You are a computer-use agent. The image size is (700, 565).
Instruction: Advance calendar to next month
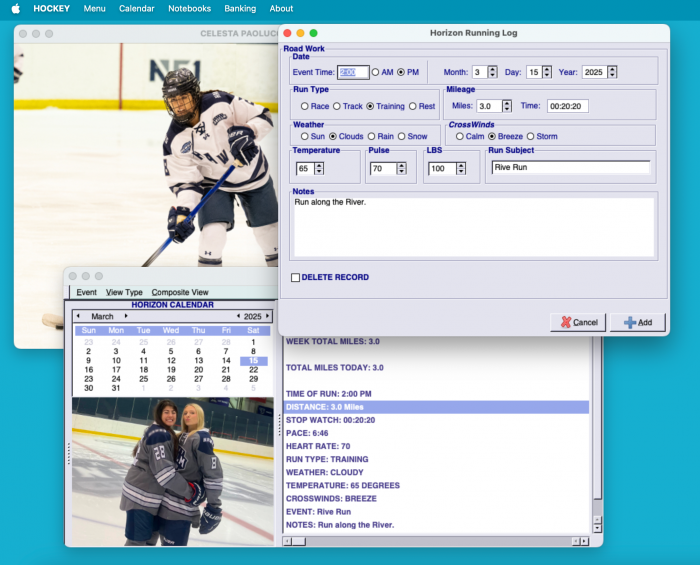click(126, 316)
